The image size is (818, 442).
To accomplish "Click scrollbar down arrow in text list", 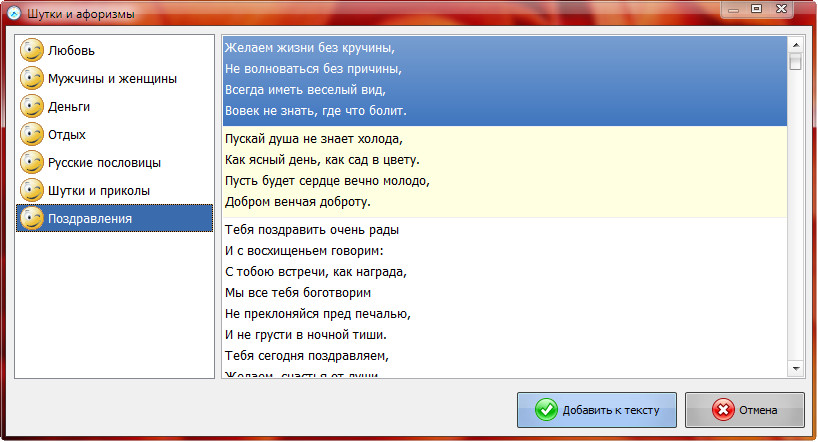I will [796, 369].
